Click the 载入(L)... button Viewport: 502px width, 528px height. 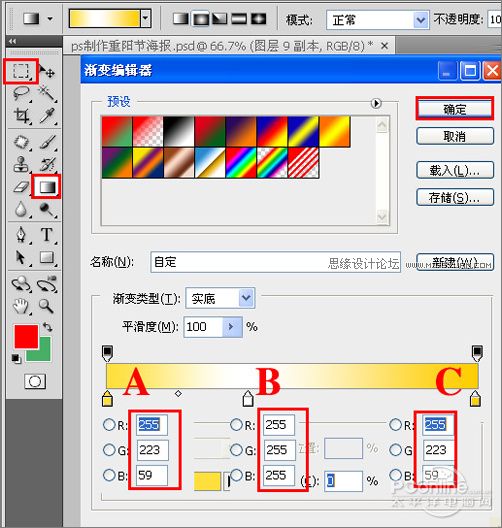455,170
